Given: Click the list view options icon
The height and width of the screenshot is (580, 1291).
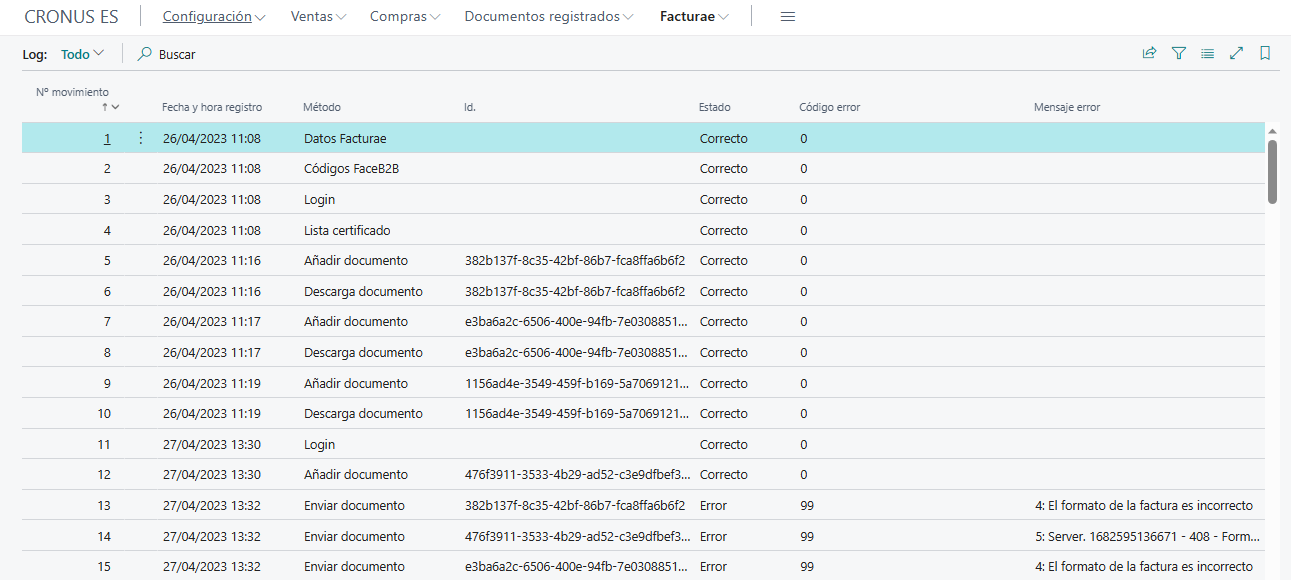Looking at the screenshot, I should pos(1207,53).
